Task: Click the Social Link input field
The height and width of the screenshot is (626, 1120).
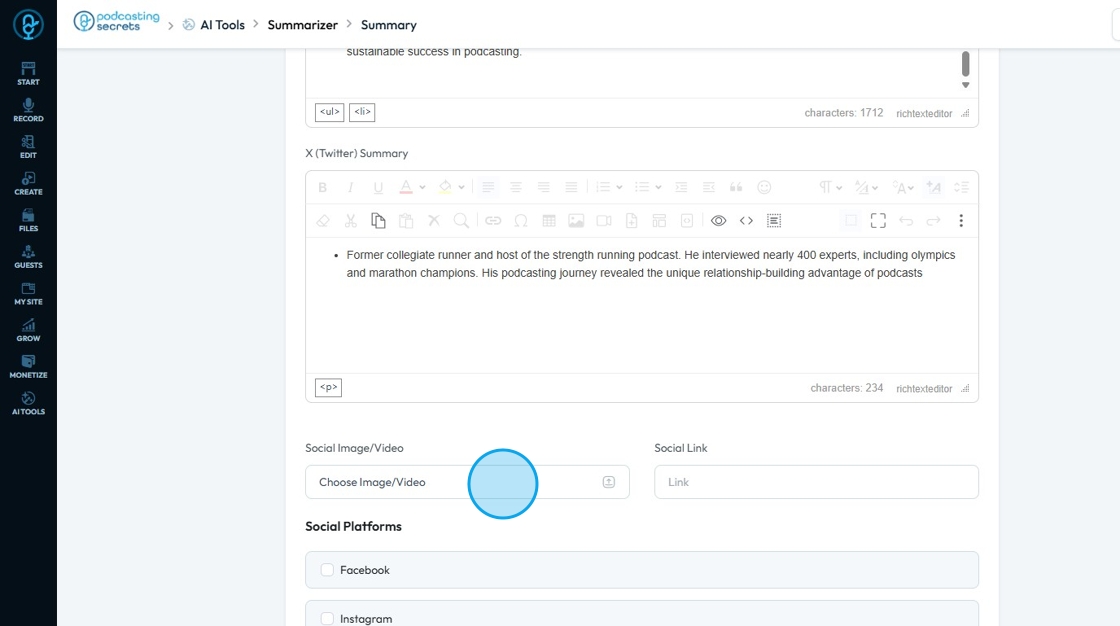Action: pyautogui.click(x=816, y=482)
